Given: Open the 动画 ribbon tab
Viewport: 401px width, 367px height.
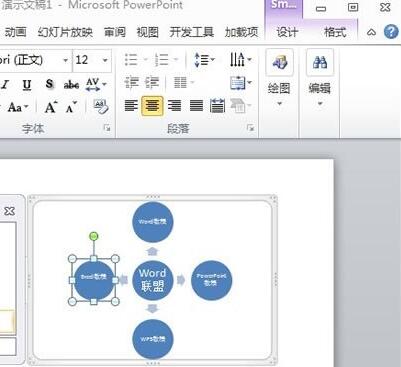Looking at the screenshot, I should [16, 32].
